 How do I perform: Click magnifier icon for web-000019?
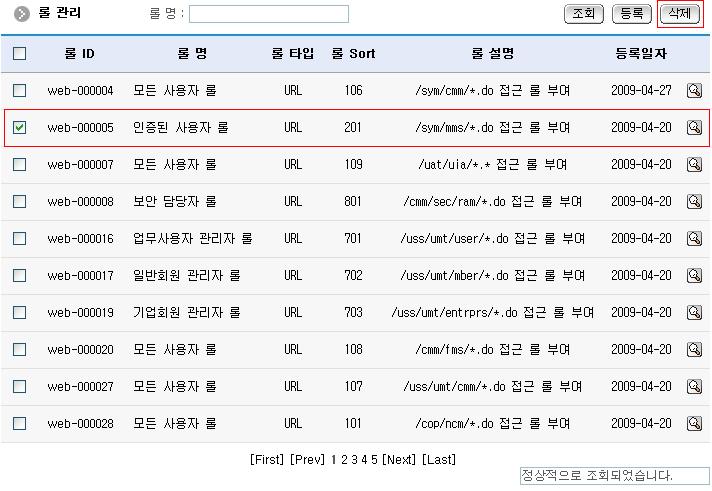694,313
